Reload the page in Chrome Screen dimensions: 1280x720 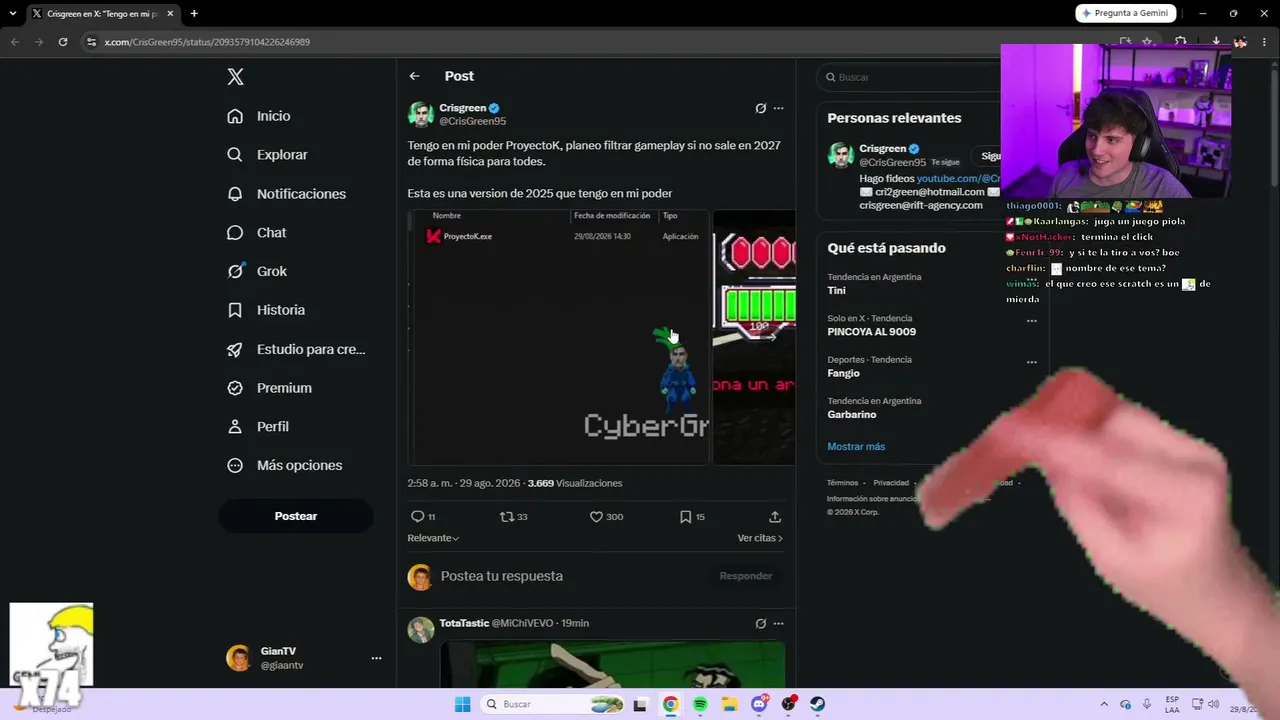[x=63, y=42]
